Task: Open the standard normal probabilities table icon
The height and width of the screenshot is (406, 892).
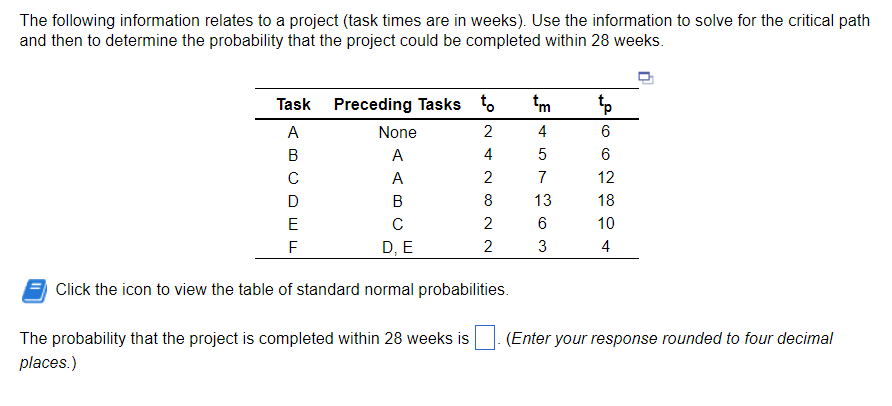Action: click(34, 291)
